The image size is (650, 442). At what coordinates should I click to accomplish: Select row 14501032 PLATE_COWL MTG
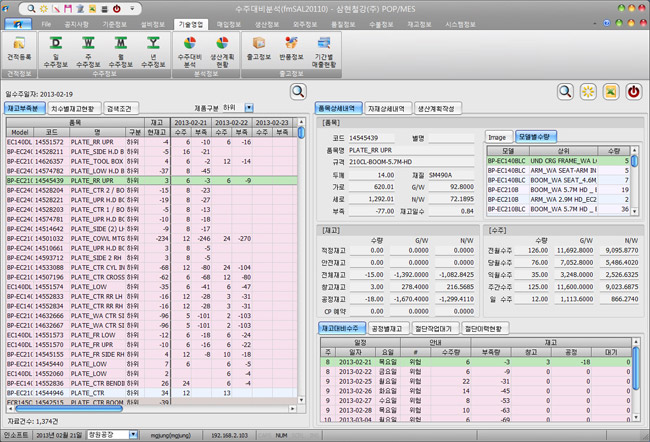152,238
